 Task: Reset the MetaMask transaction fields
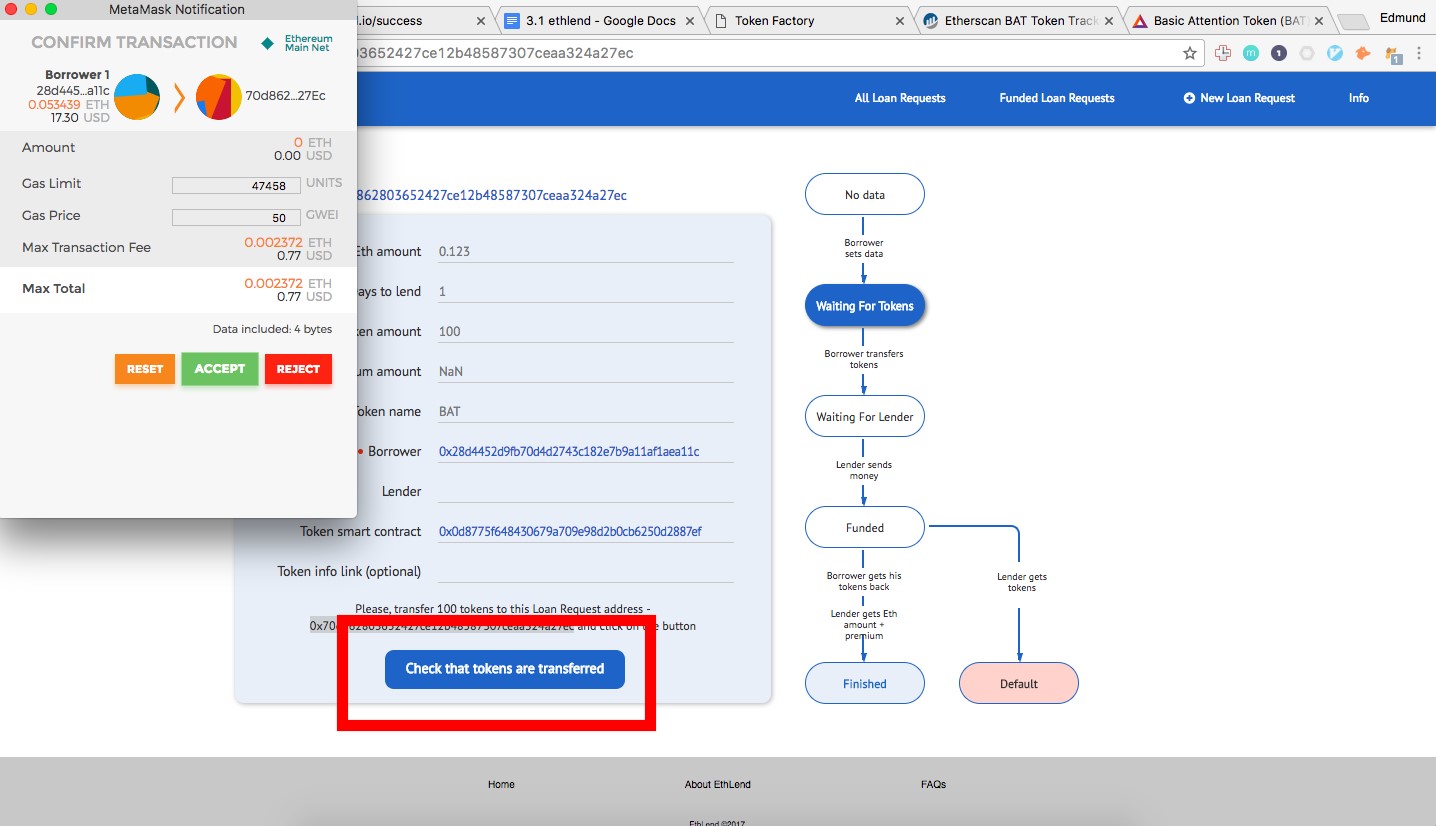145,369
